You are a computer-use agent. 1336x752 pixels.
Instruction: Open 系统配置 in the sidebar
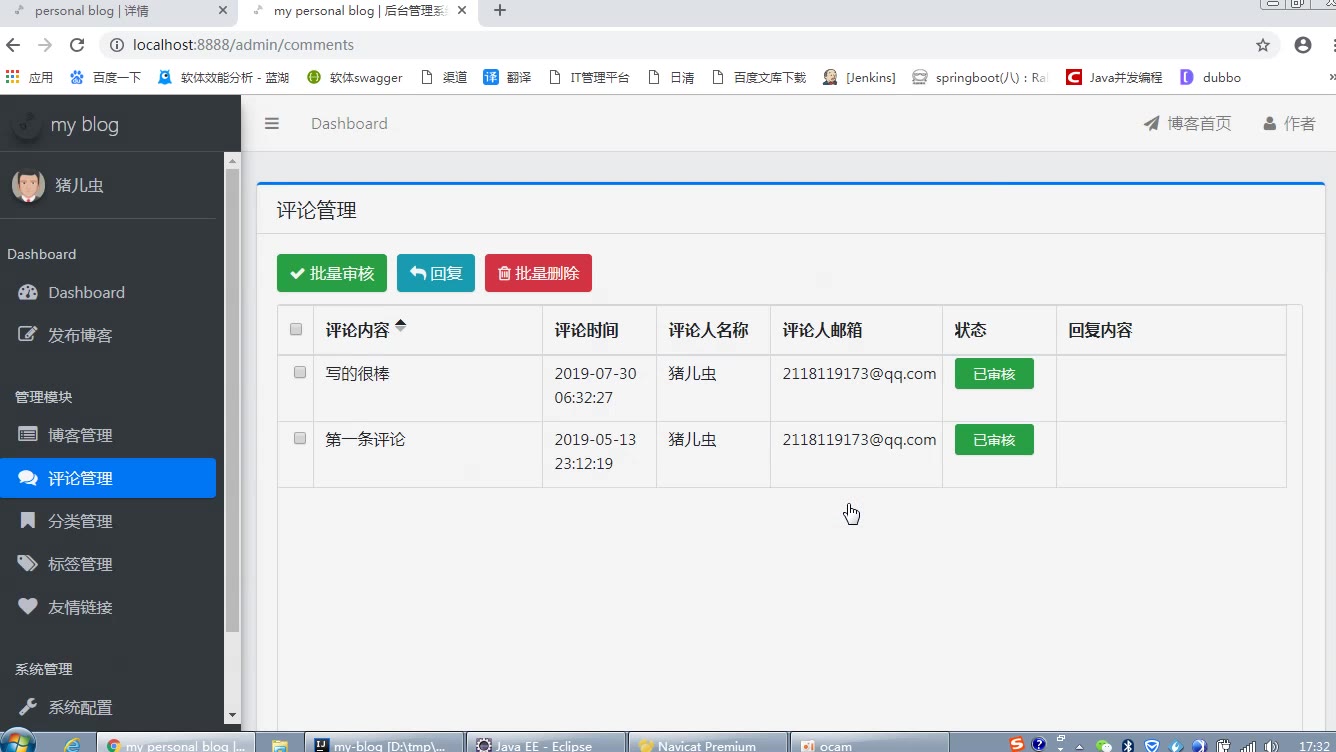[x=108, y=707]
